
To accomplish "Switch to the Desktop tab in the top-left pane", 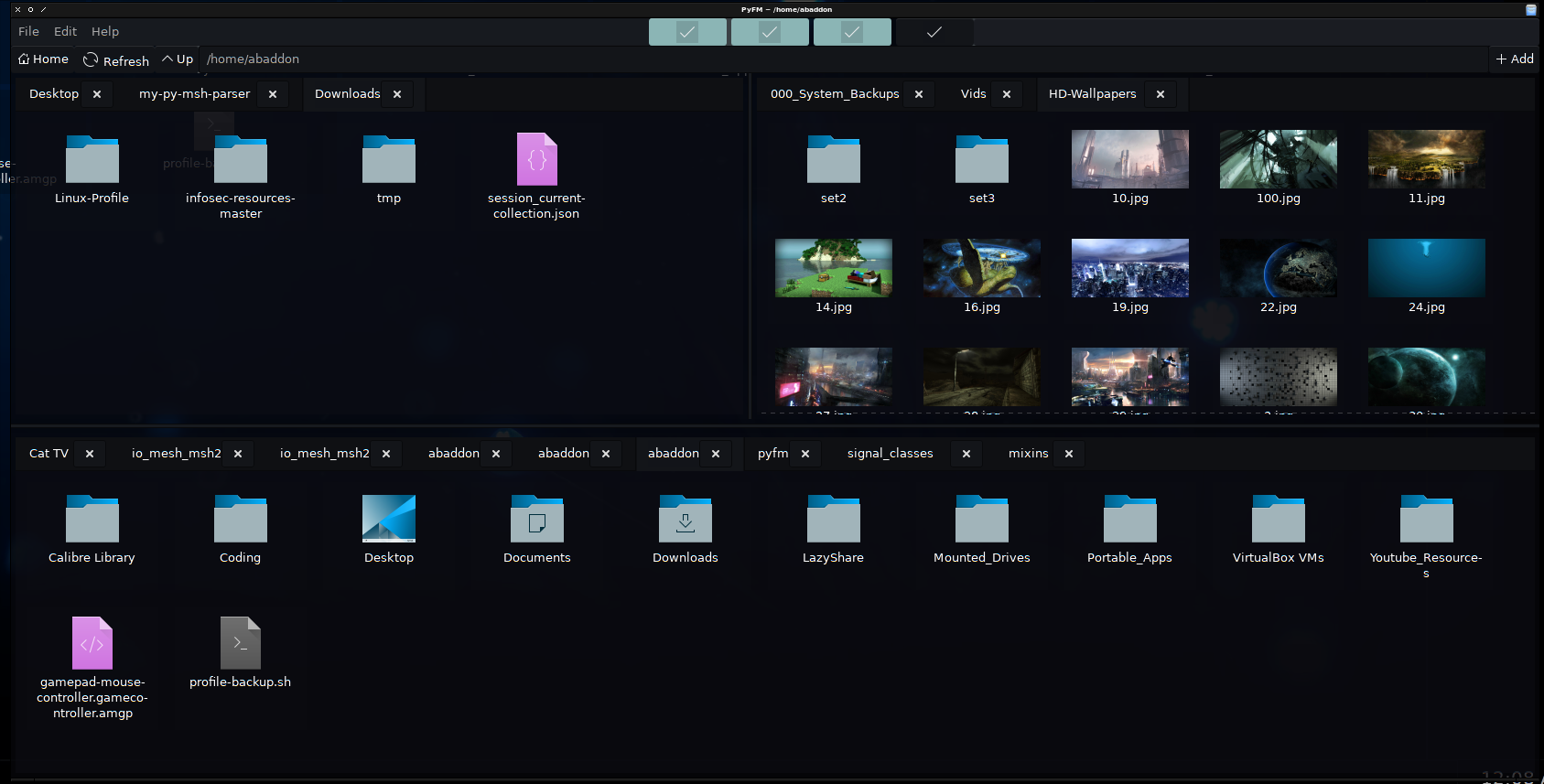I will (x=54, y=93).
